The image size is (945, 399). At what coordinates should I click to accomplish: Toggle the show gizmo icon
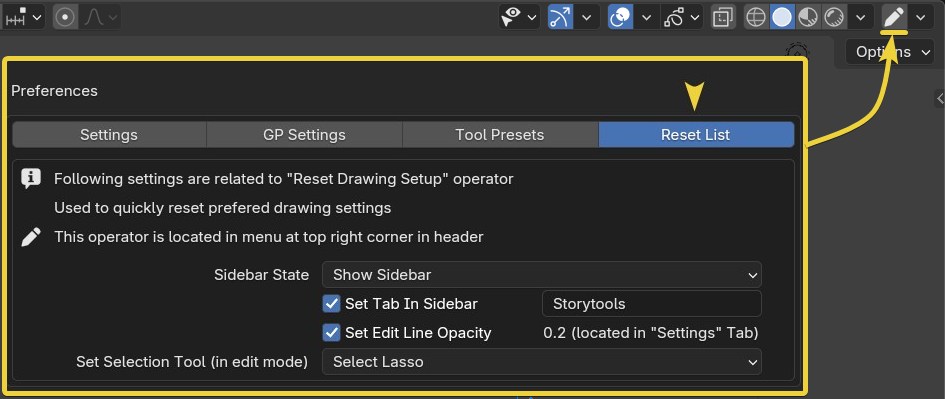coord(560,17)
